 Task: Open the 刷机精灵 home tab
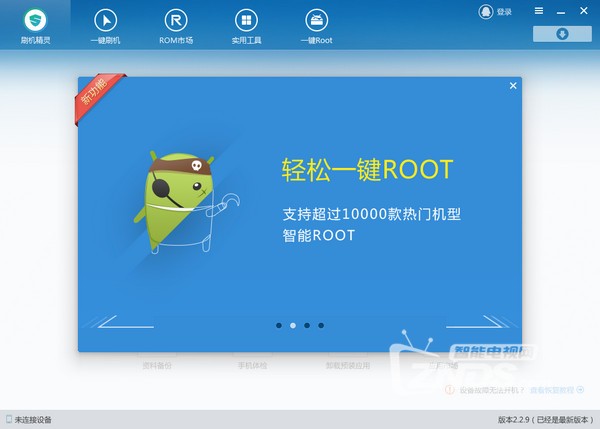35,25
